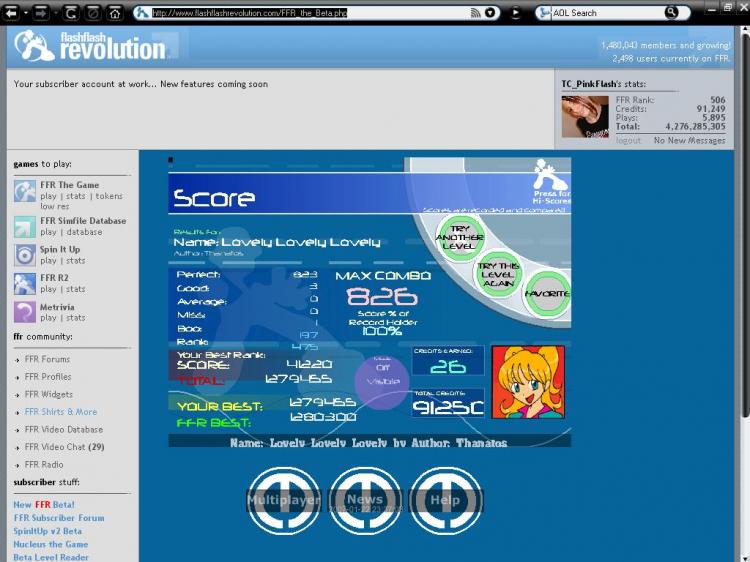Stop page loading with the stop icon
Viewport: 750px width, 562px height.
click(x=93, y=12)
